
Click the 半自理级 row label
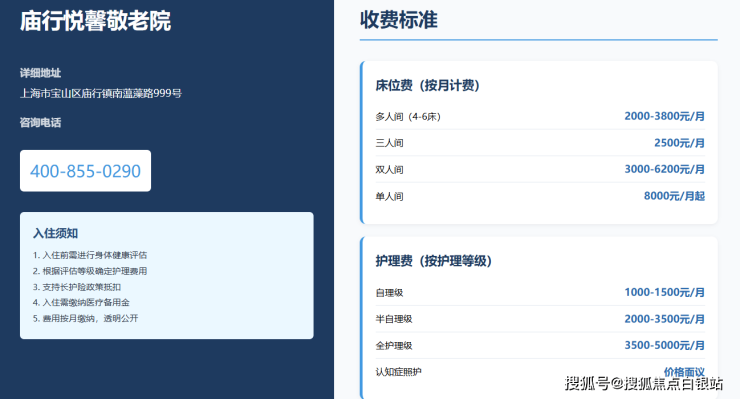point(394,319)
